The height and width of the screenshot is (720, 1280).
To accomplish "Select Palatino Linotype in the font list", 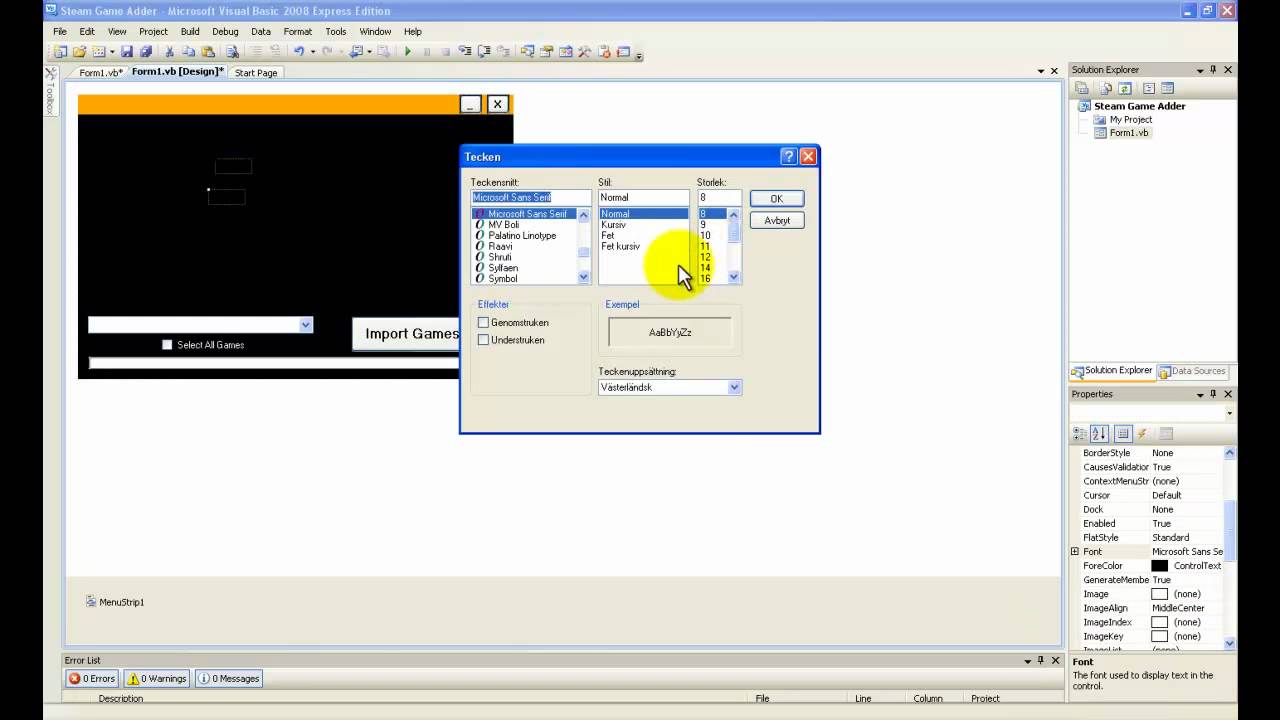I will [x=522, y=235].
